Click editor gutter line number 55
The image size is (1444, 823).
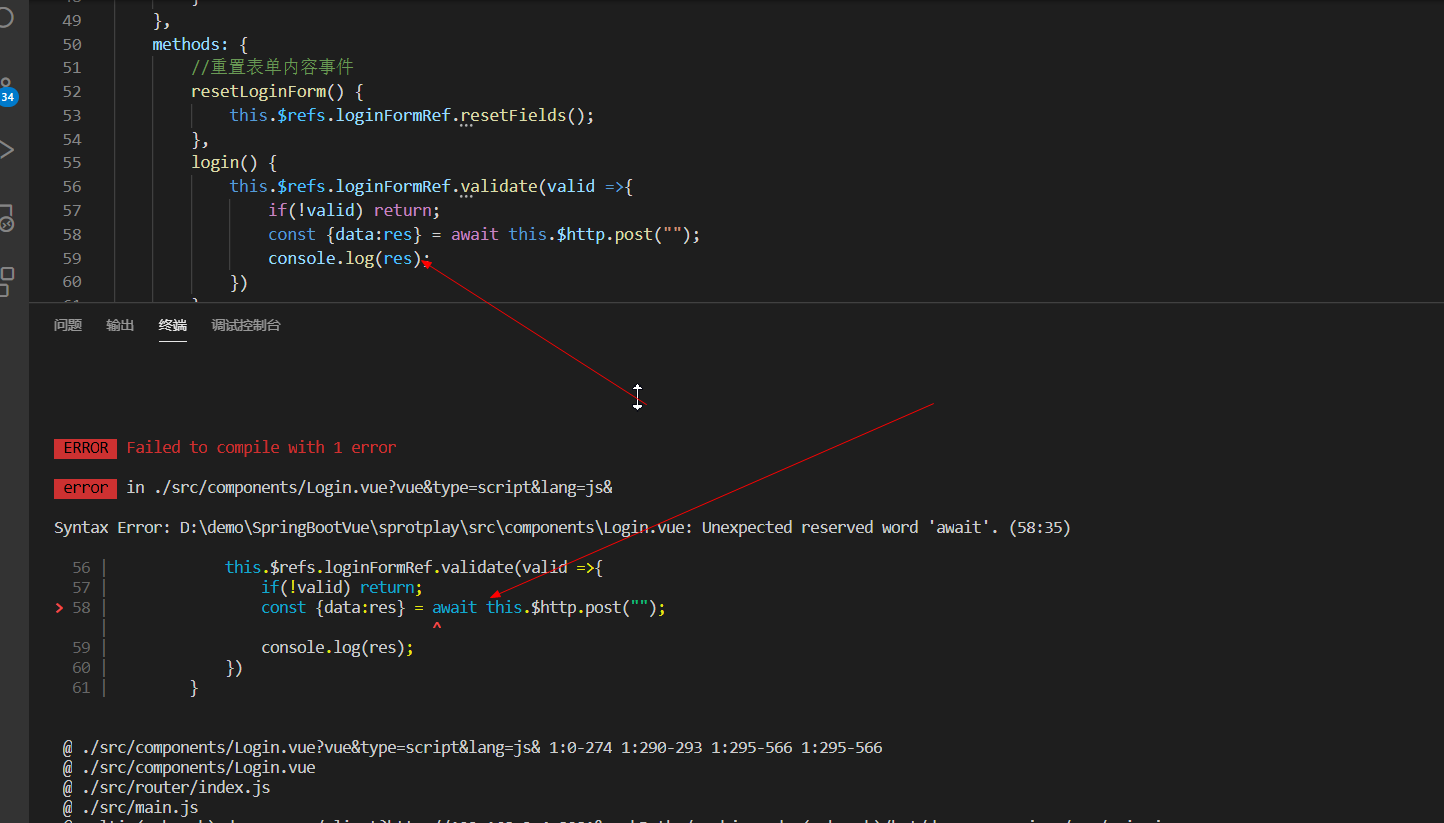[x=71, y=162]
